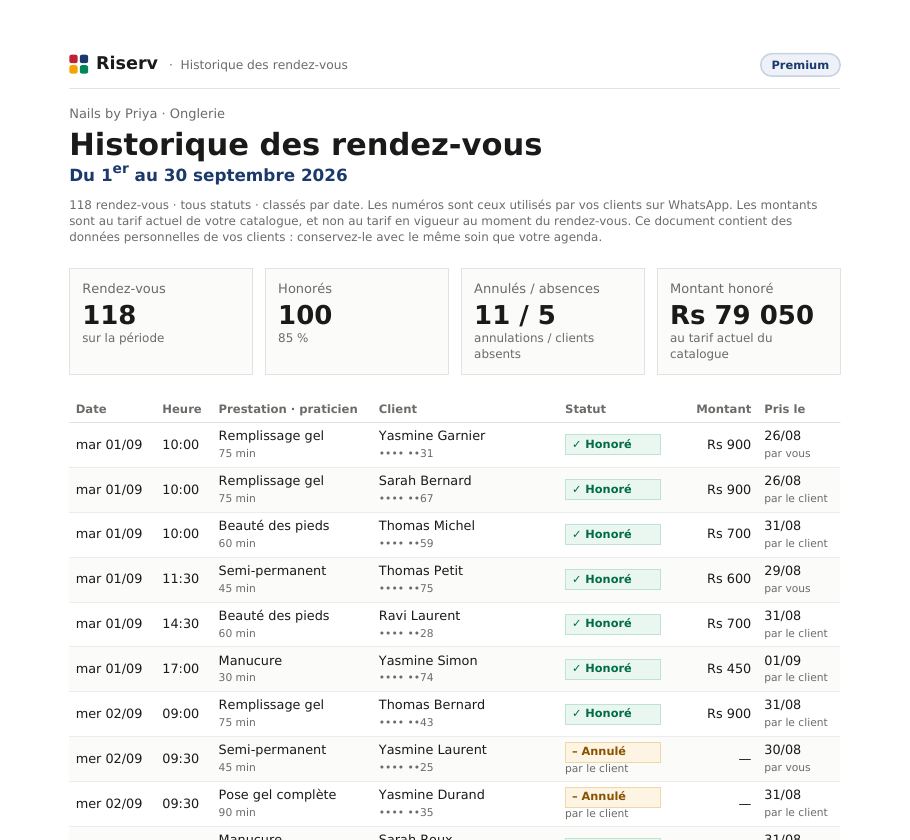The image size is (910, 840).
Task: Click the 'Du 1er au 30 septembre 2026' subtitle
Action: pyautogui.click(x=208, y=174)
